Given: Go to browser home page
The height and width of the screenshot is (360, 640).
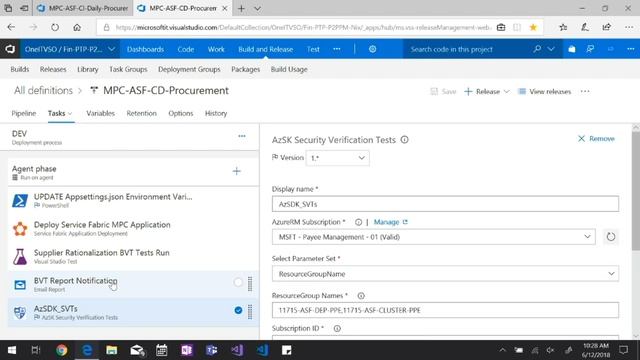Looking at the screenshot, I should point(77,27).
